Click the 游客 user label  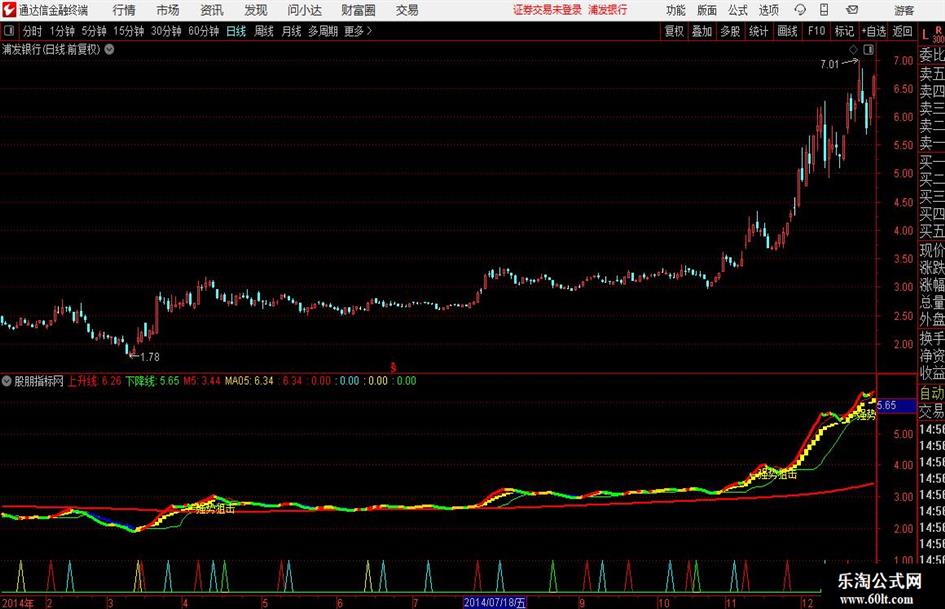pyautogui.click(x=903, y=10)
